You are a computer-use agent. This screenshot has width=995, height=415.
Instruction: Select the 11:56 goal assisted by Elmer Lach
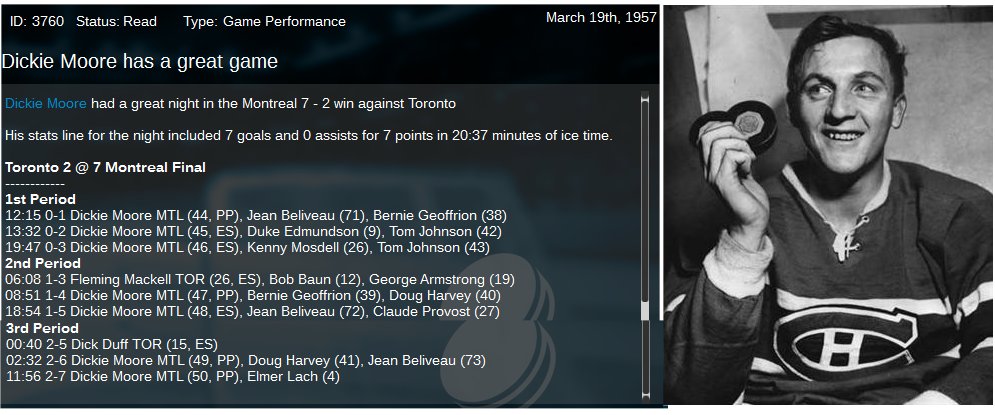coord(172,376)
